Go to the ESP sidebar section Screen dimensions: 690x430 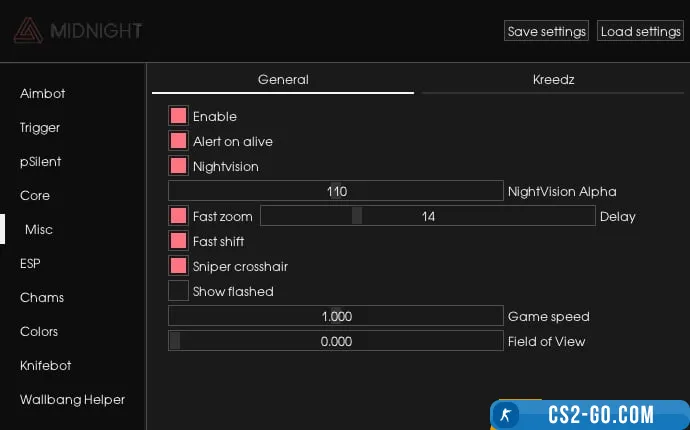click(30, 263)
